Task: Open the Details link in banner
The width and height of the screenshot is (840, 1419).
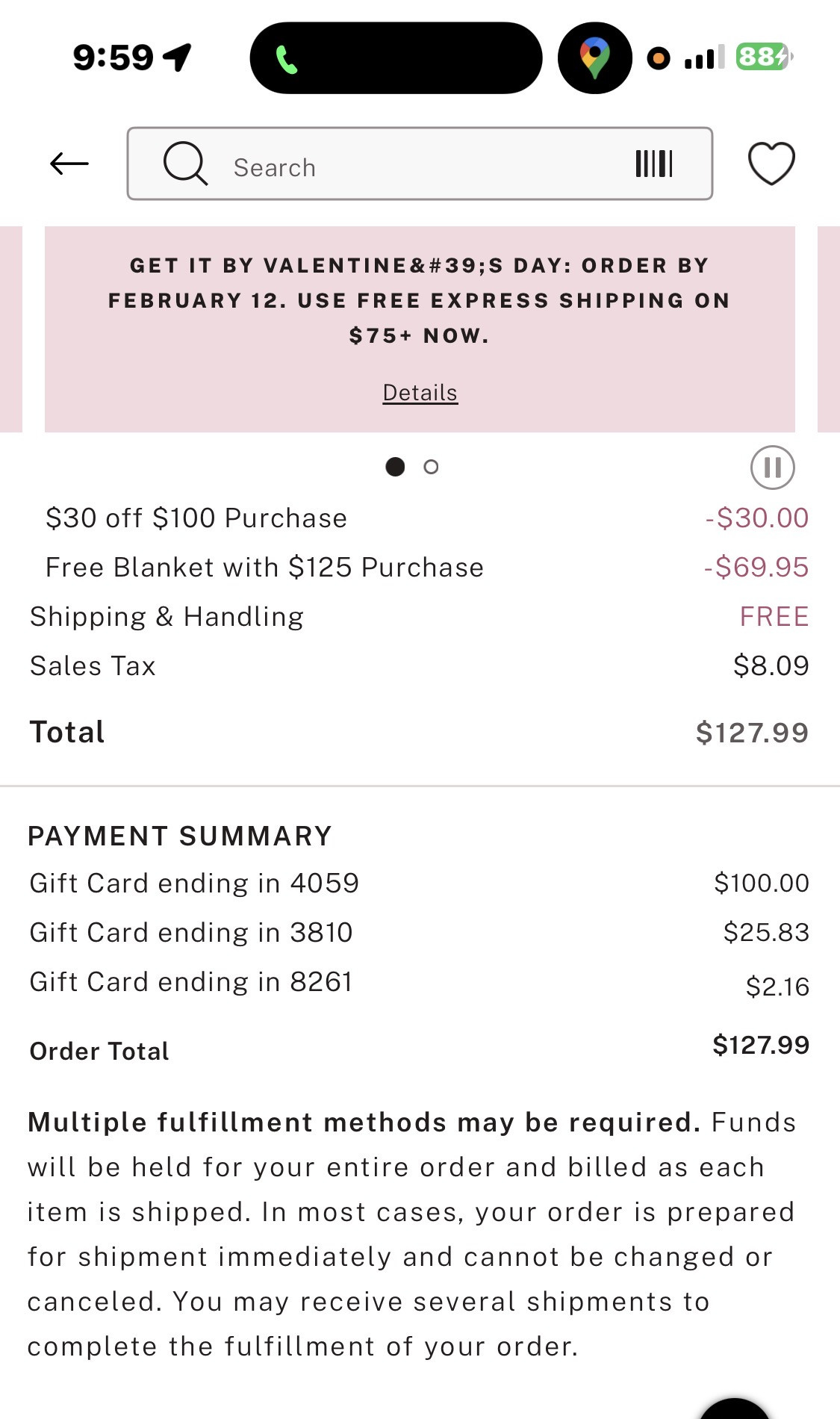Action: pyautogui.click(x=420, y=393)
